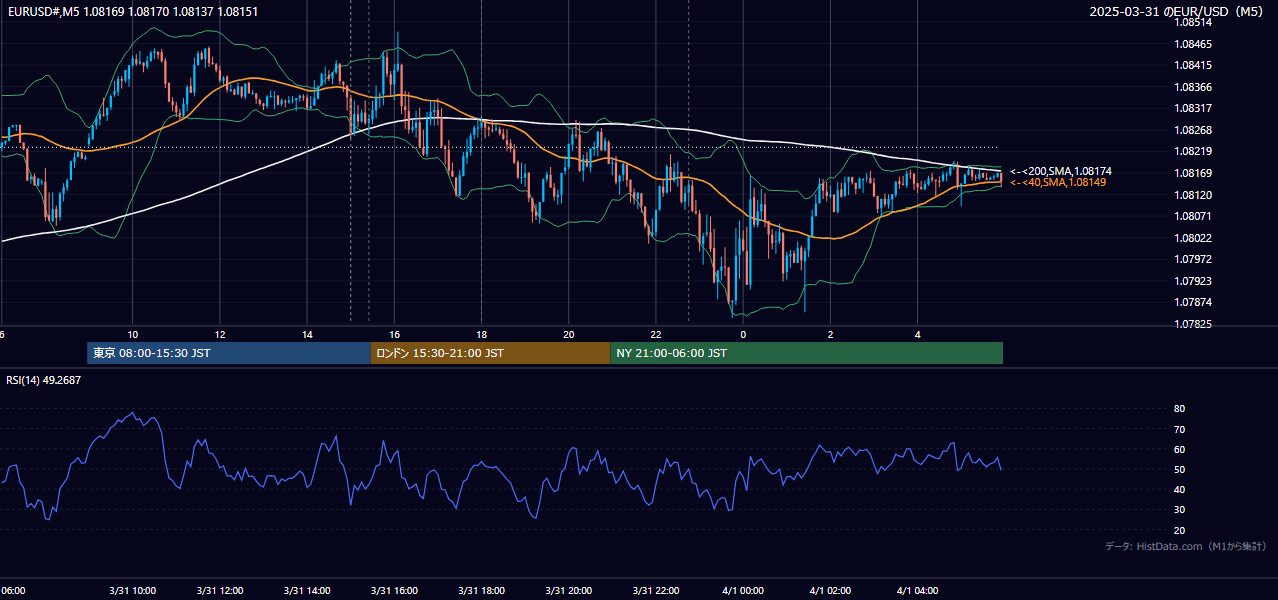This screenshot has width=1278, height=600.
Task: Click the bottom time label 3/31 14:00
Action: [x=307, y=591]
